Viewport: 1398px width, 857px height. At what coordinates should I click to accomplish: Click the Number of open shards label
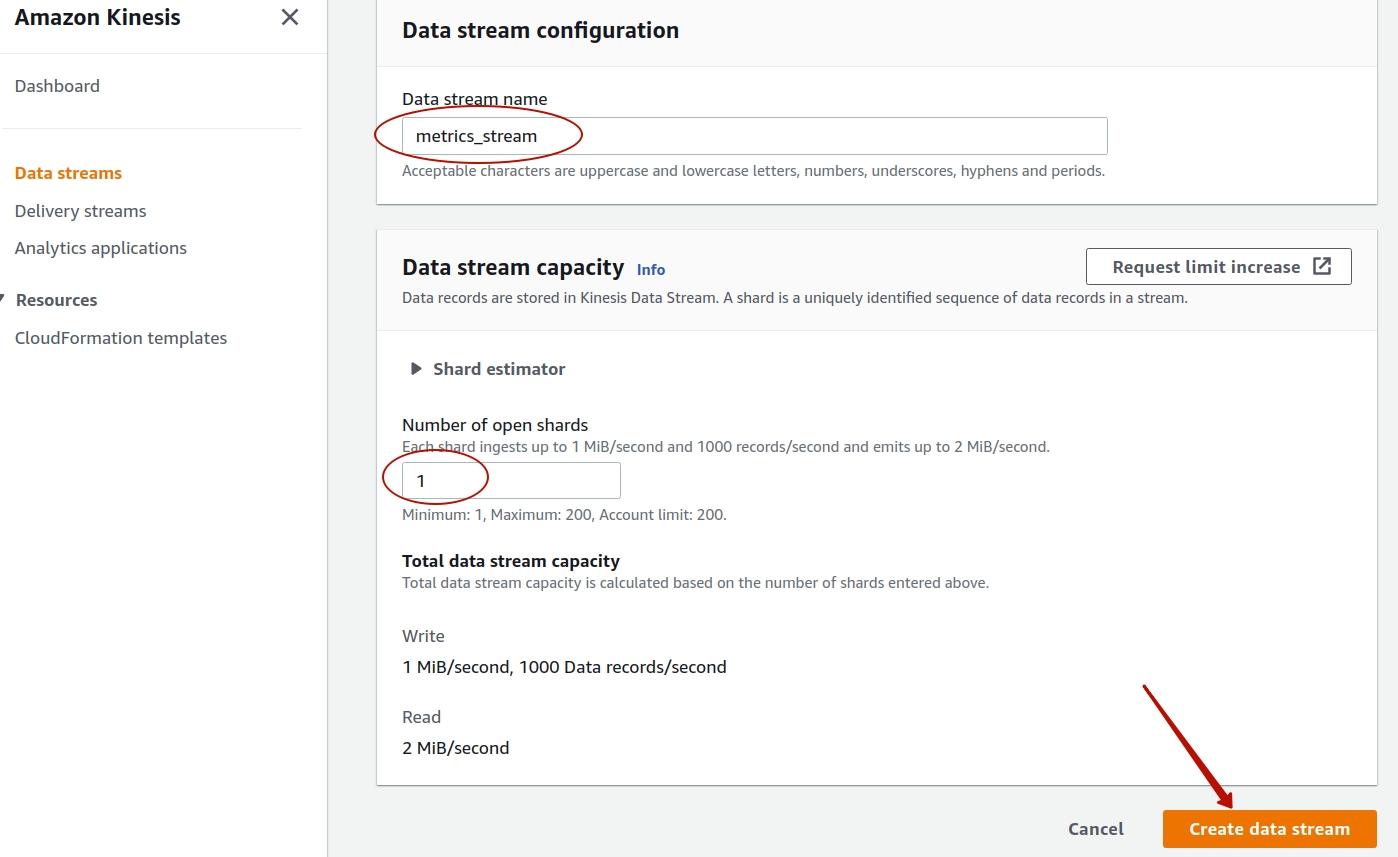tap(495, 425)
